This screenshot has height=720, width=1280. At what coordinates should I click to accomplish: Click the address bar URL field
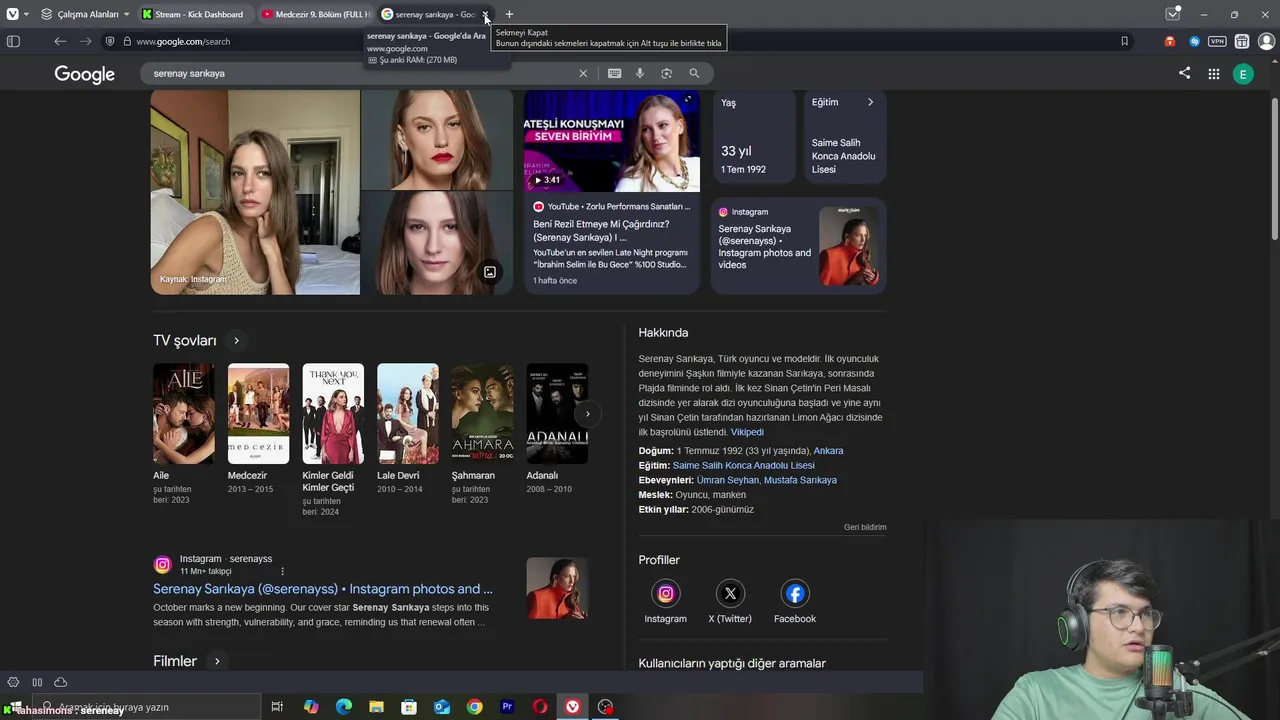[620, 41]
